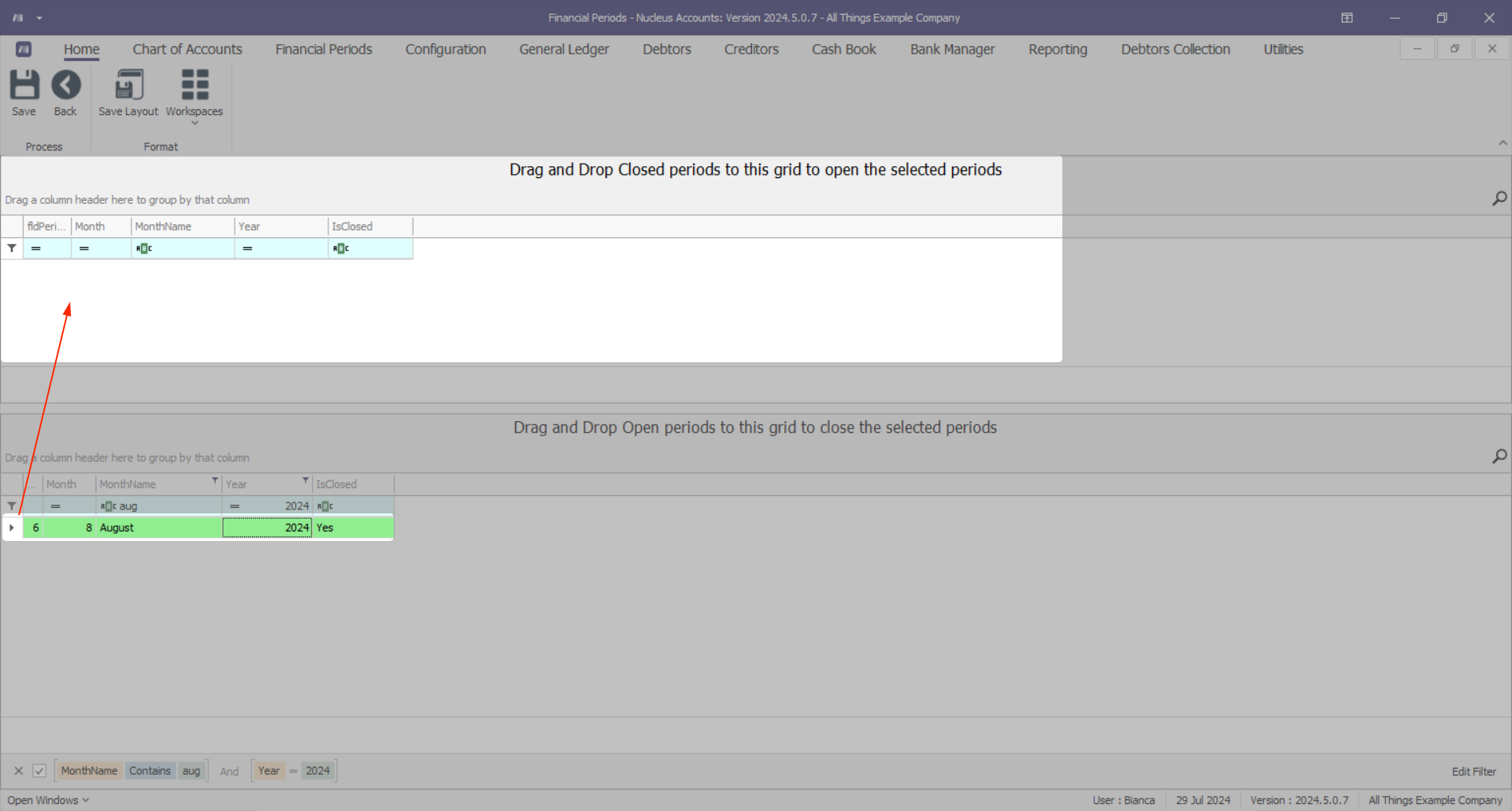
Task: Click the Yes IsClosed cell
Action: (x=353, y=528)
